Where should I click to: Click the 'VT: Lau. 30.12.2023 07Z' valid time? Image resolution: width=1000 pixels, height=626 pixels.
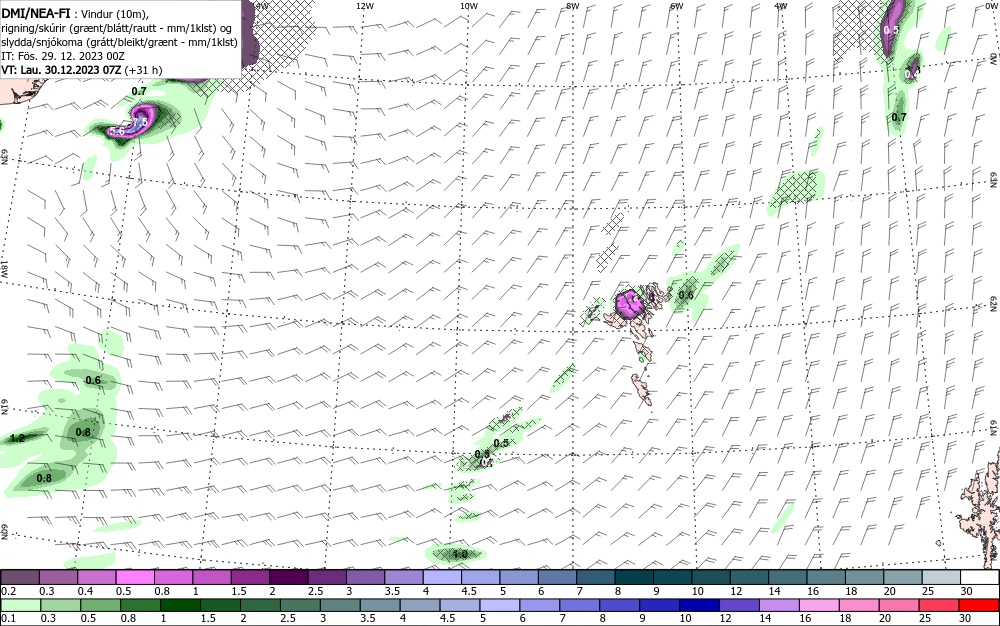pyautogui.click(x=61, y=69)
